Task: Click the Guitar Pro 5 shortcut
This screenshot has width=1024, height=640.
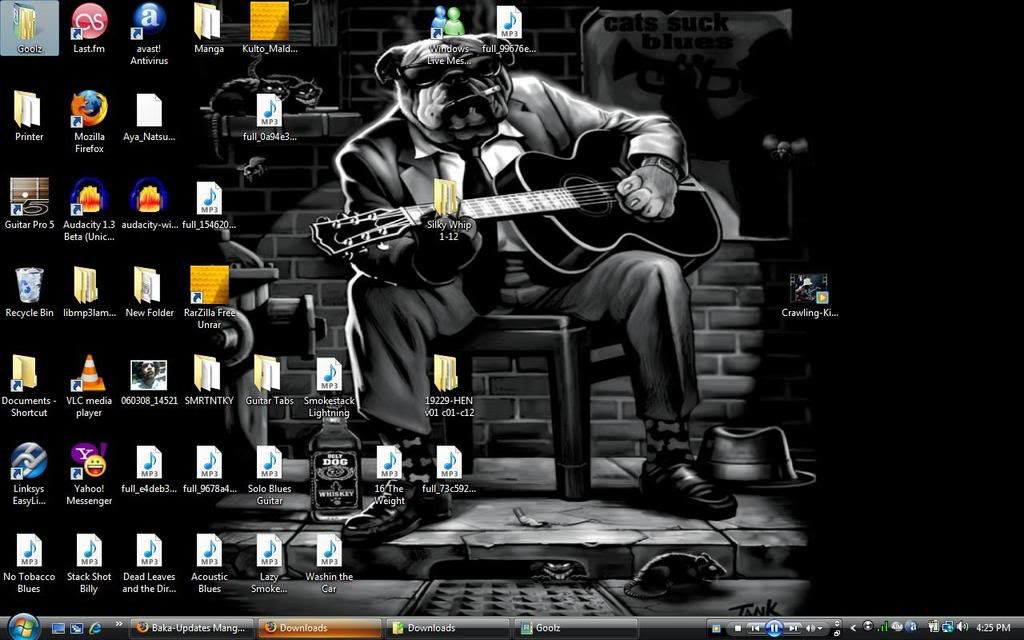Action: pos(29,203)
